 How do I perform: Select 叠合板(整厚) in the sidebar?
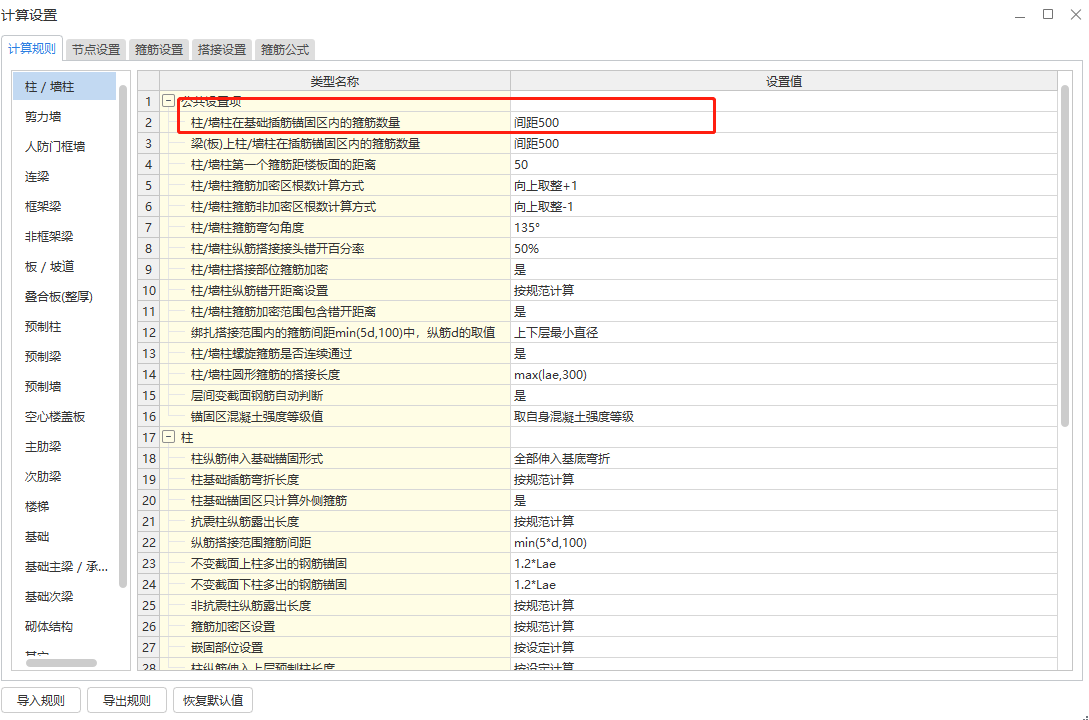(65, 296)
